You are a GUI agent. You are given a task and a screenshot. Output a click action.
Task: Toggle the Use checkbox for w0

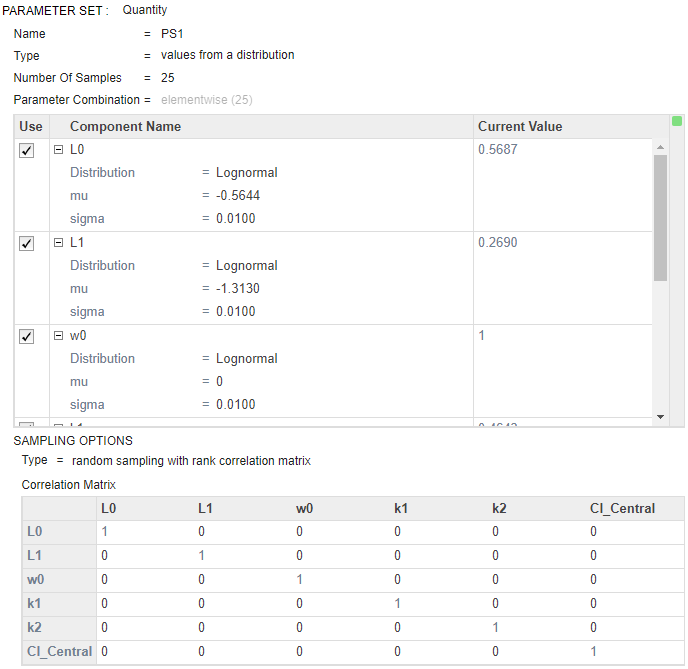(27, 336)
